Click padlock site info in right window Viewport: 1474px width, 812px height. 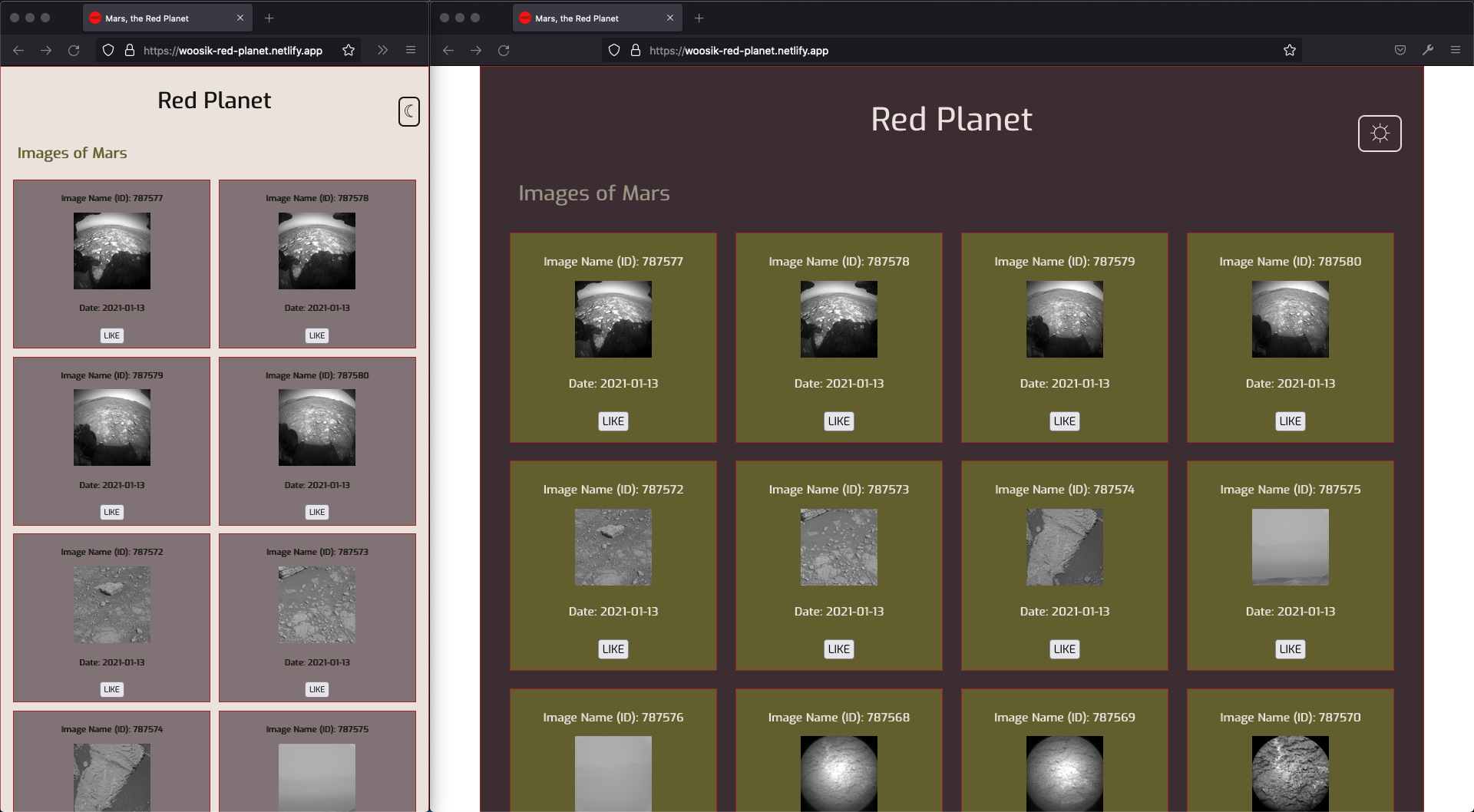pyautogui.click(x=636, y=51)
